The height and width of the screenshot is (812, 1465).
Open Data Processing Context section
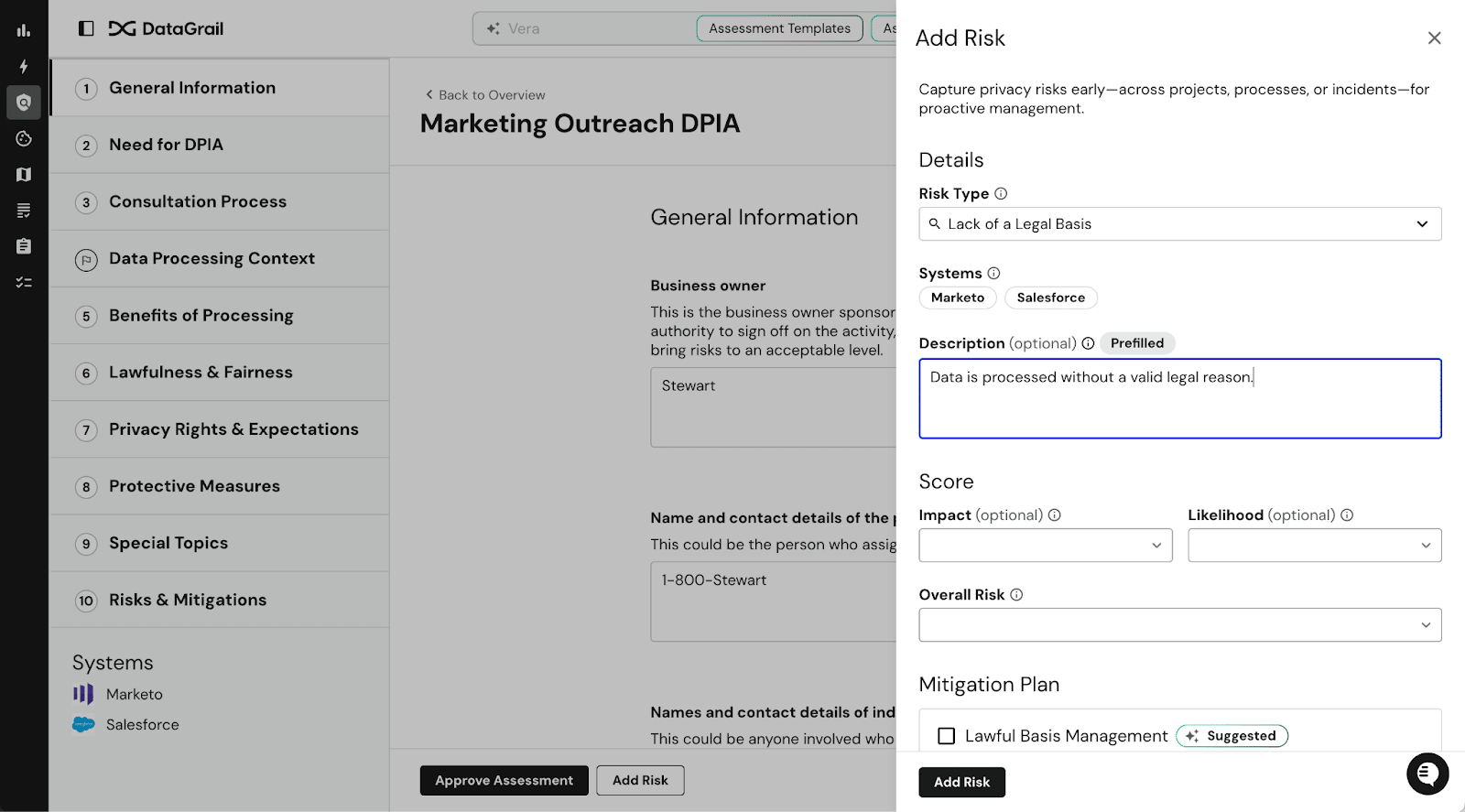coord(220,259)
